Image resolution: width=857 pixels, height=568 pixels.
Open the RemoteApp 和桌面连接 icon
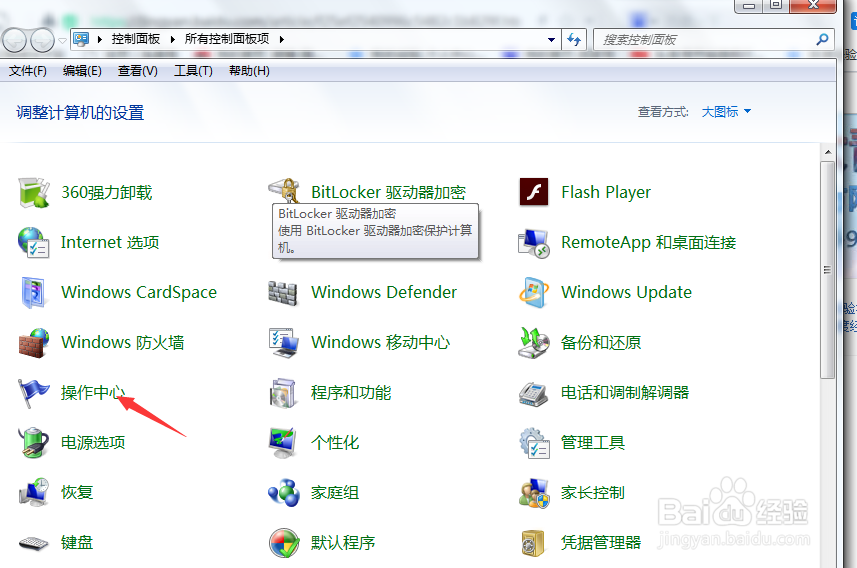point(534,243)
